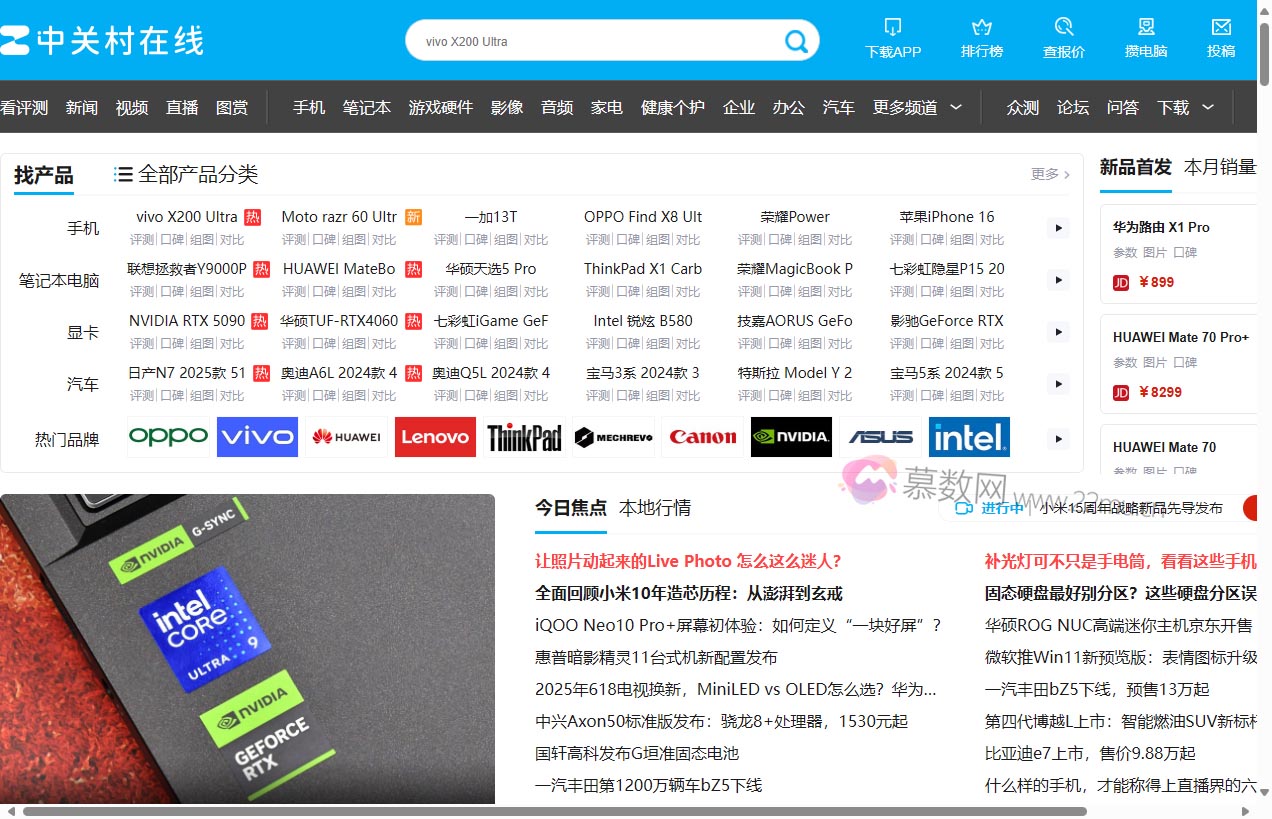
Task: Click the 查报价 price lookup icon
Action: tap(1064, 27)
